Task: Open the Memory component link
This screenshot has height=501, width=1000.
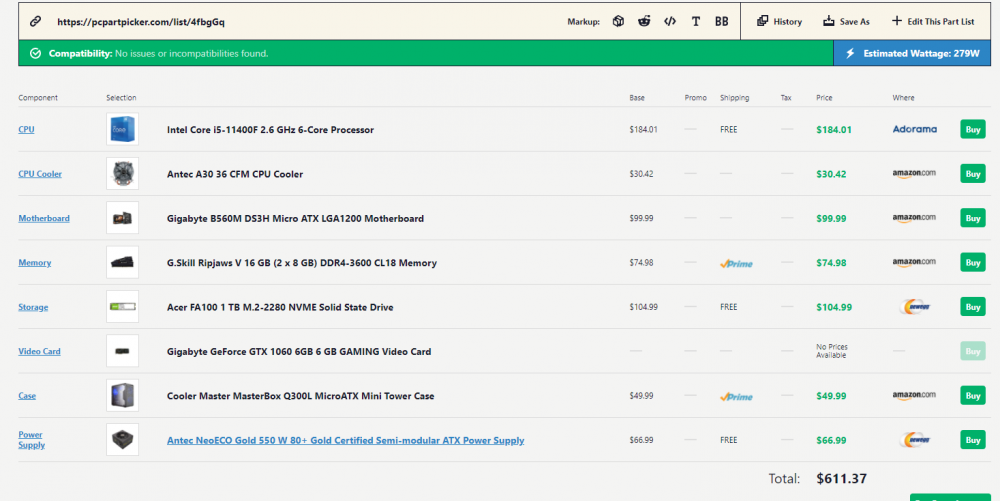Action: click(x=34, y=263)
